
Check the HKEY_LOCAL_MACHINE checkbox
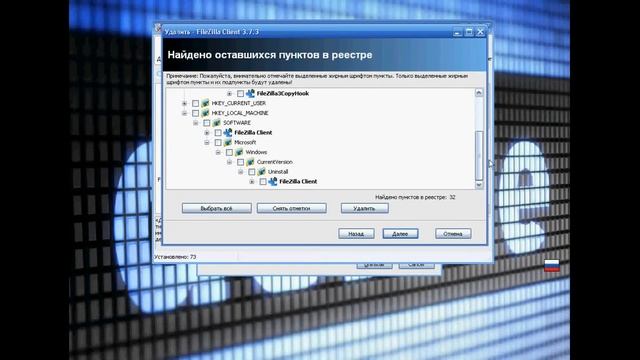pos(196,113)
